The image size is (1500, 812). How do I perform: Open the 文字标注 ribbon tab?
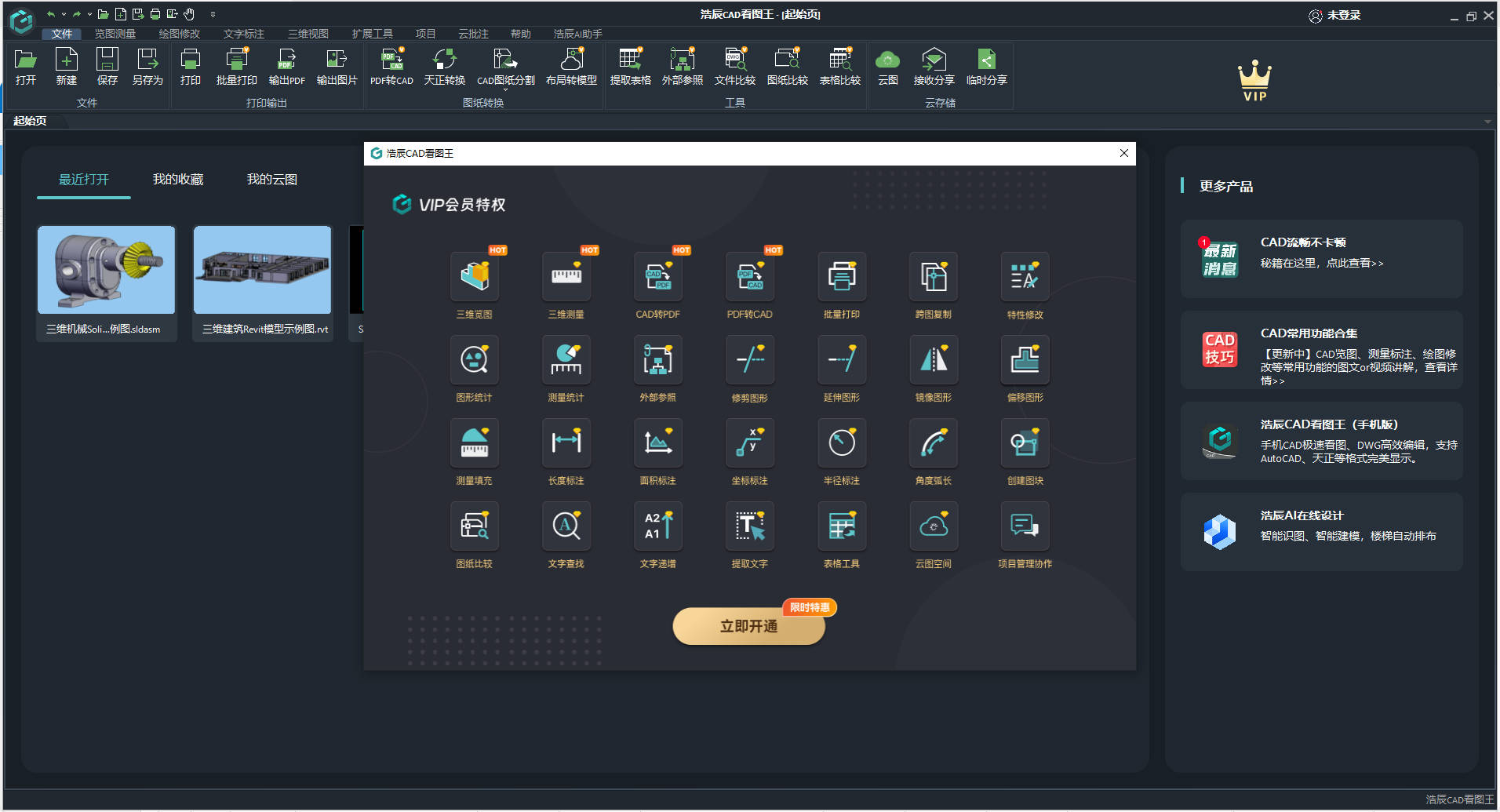pos(244,34)
